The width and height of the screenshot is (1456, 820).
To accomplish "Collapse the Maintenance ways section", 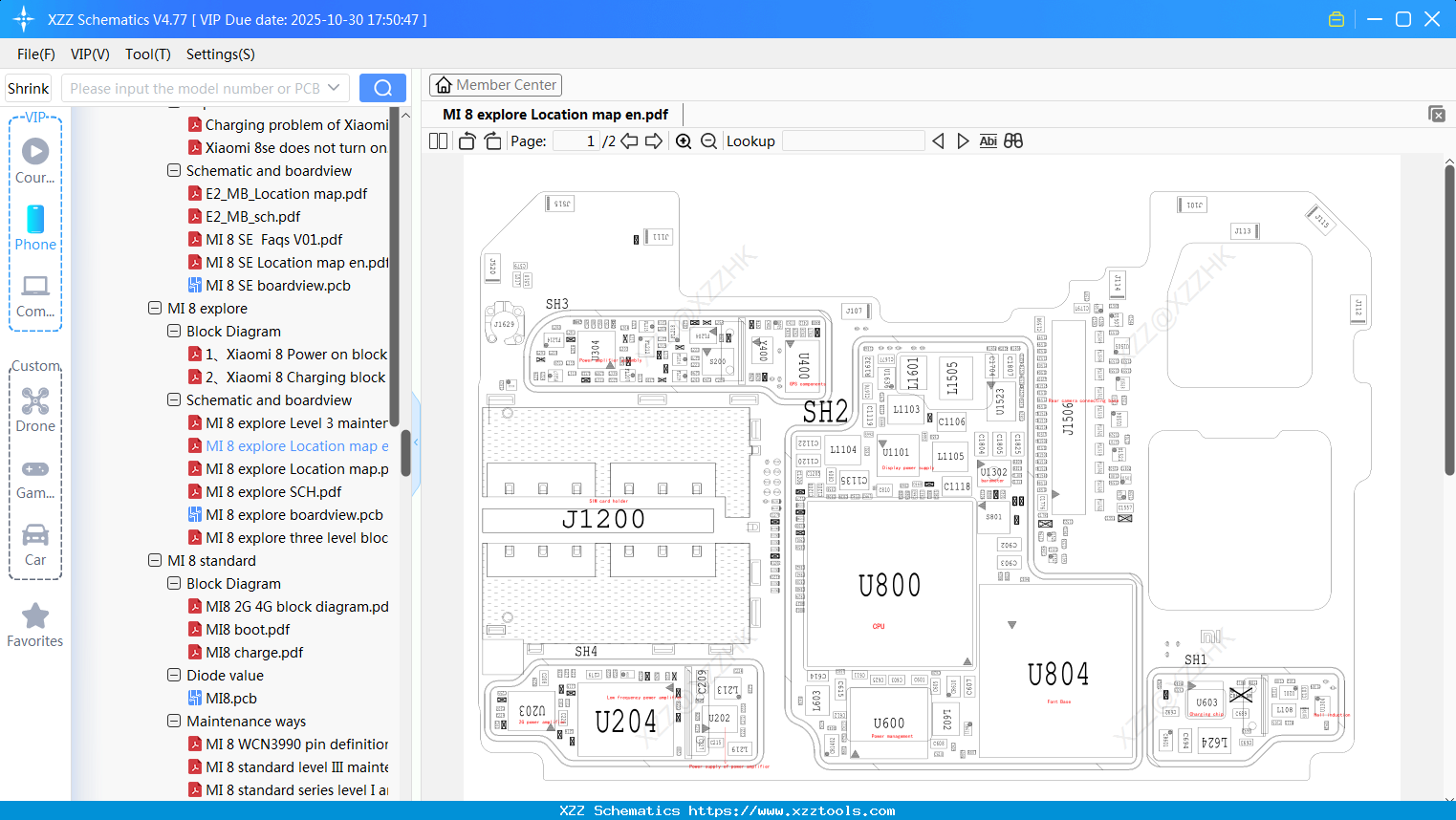I will tap(174, 721).
